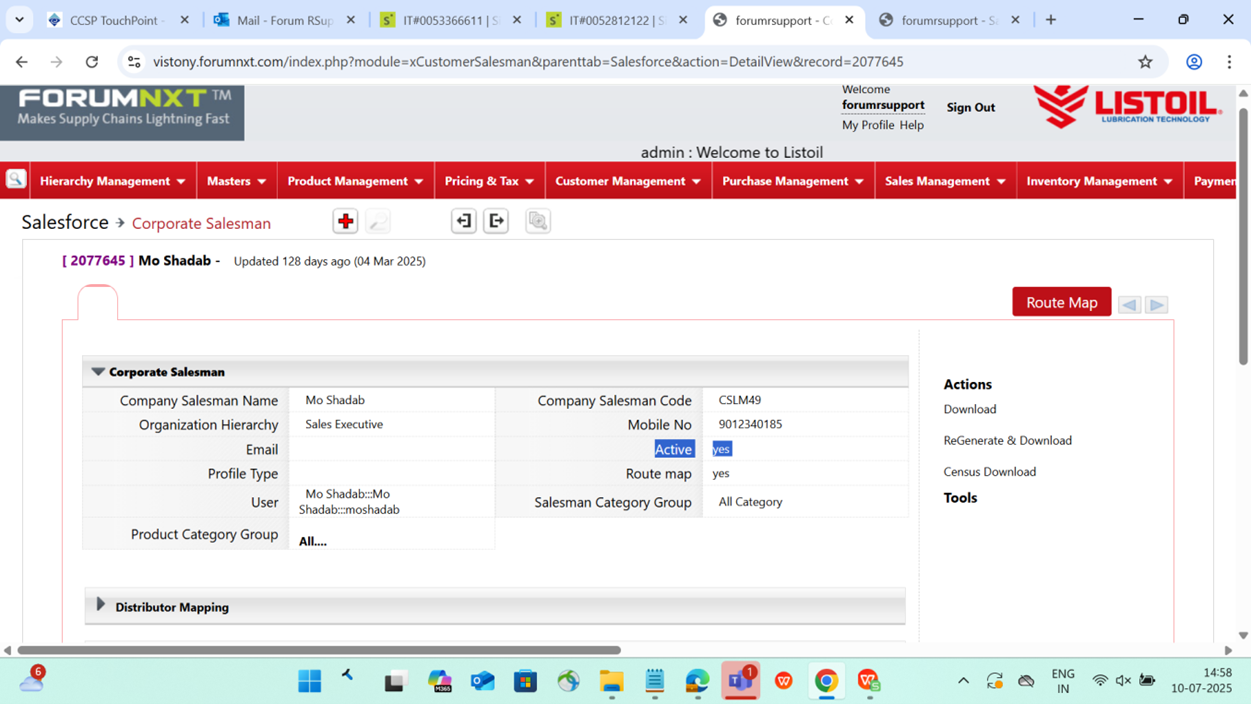The image size is (1251, 704).
Task: Open My Profile link
Action: click(x=867, y=125)
